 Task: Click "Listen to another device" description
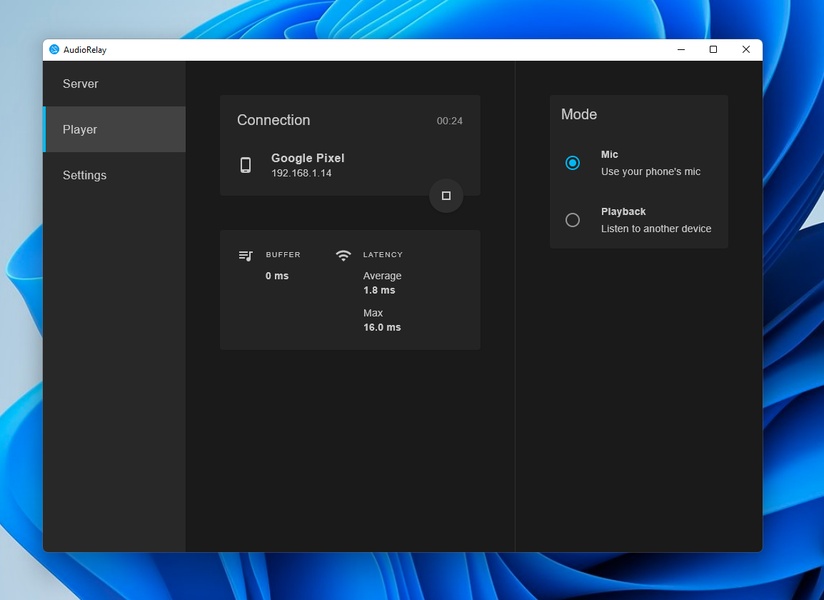point(656,229)
